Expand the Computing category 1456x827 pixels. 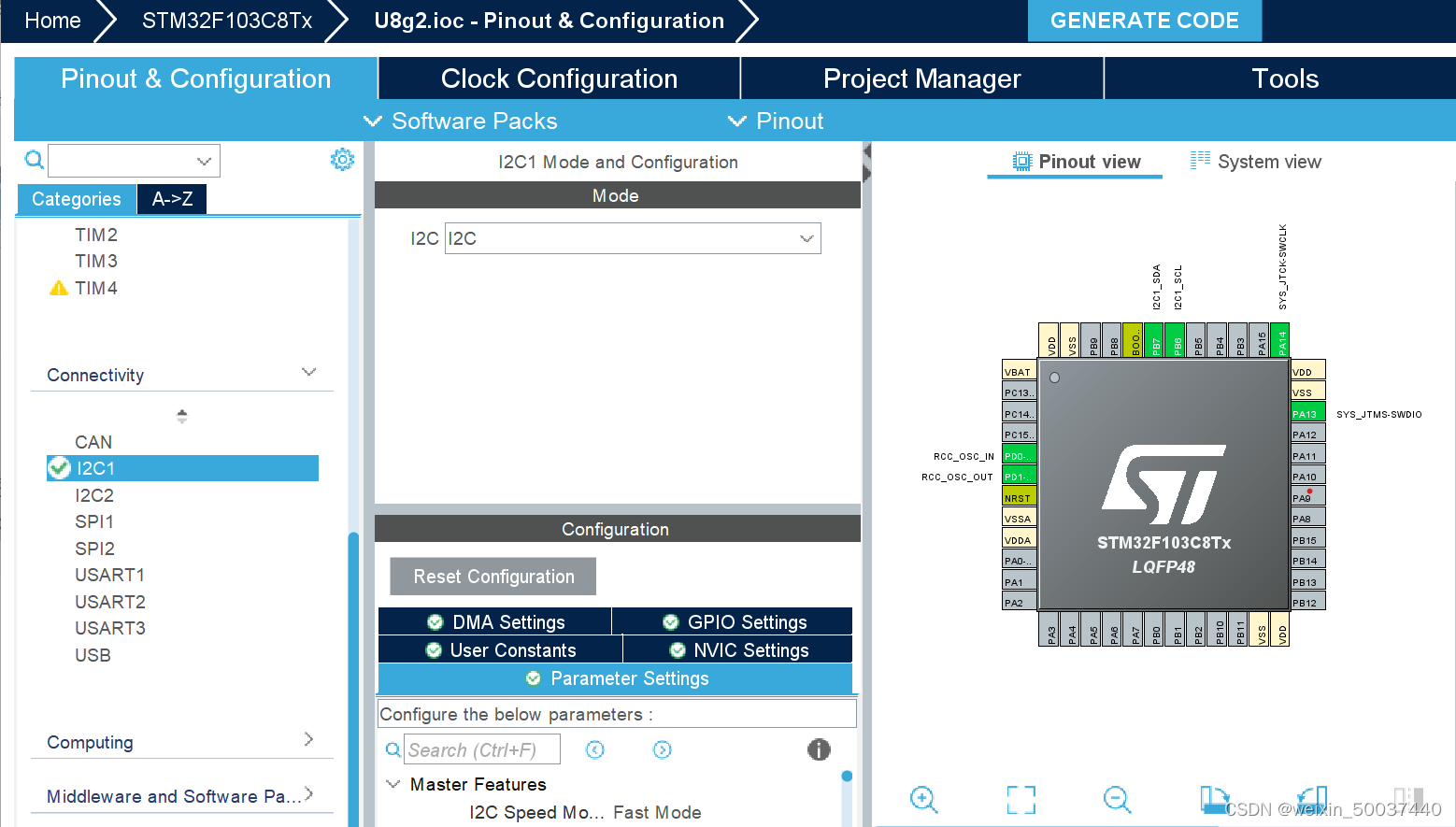pos(309,740)
